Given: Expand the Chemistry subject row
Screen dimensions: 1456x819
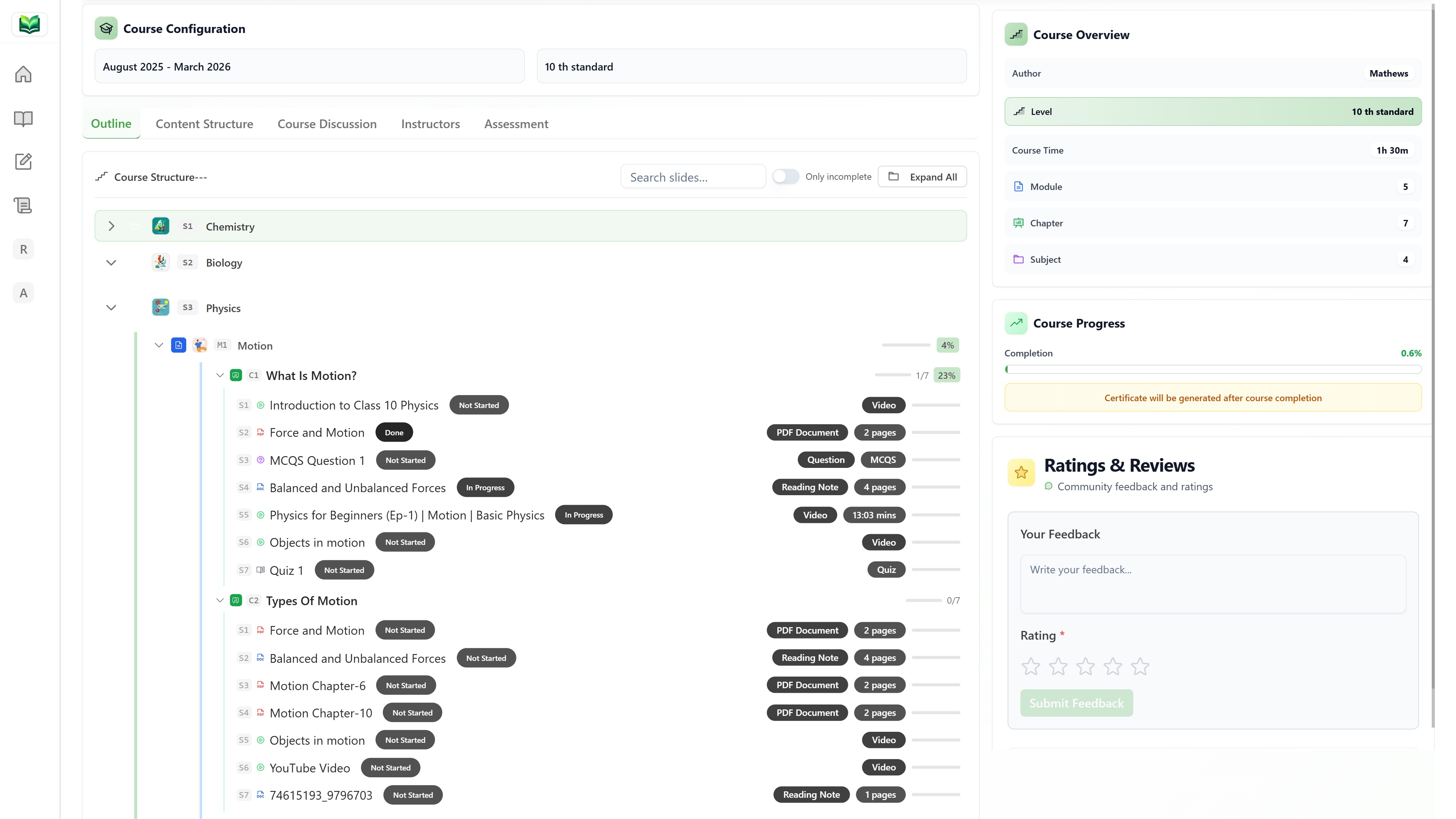Looking at the screenshot, I should click(x=111, y=226).
